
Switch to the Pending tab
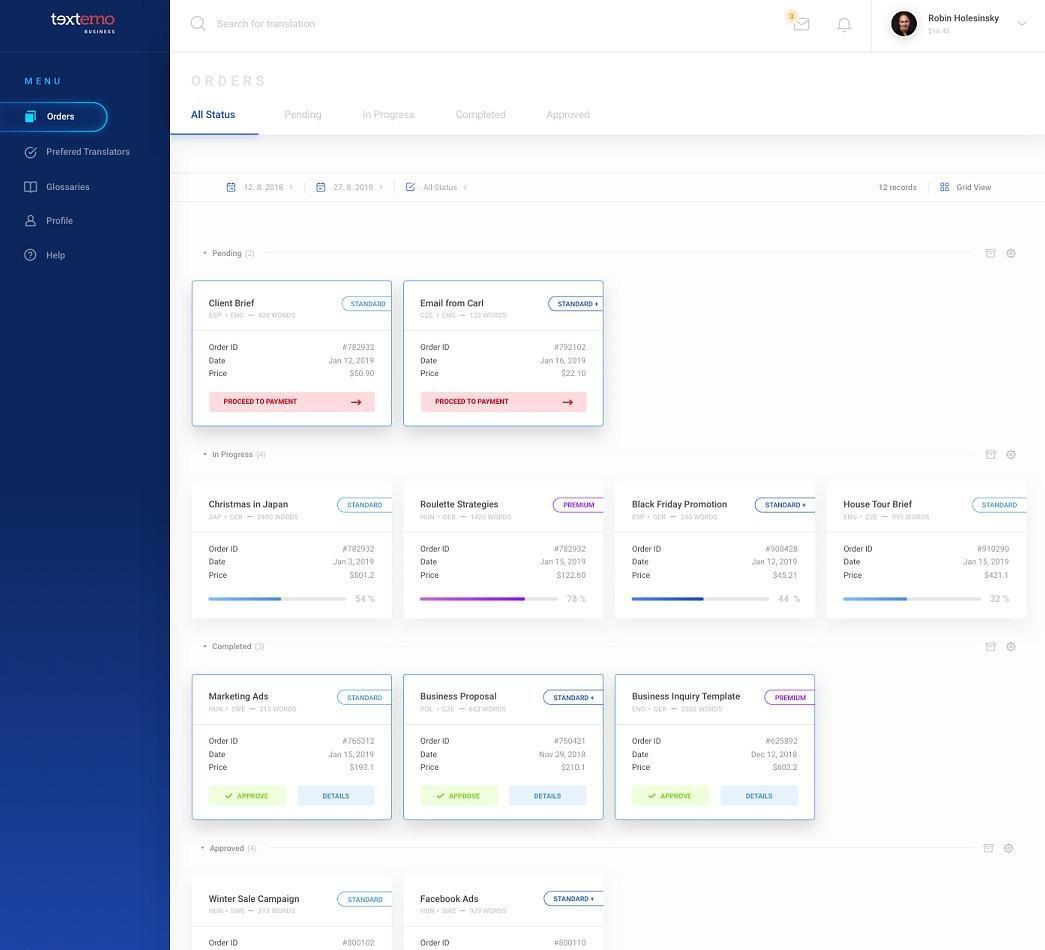click(x=303, y=115)
